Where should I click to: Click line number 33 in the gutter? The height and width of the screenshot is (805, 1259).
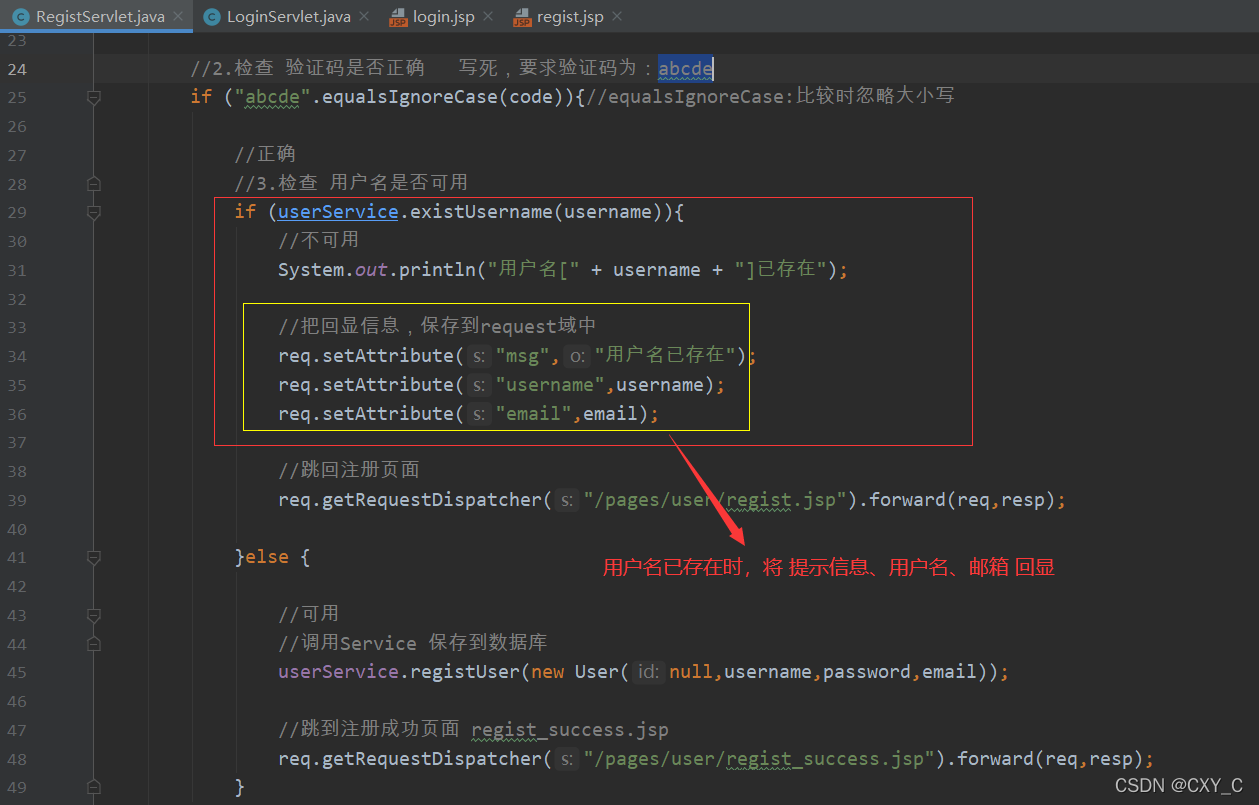17,327
